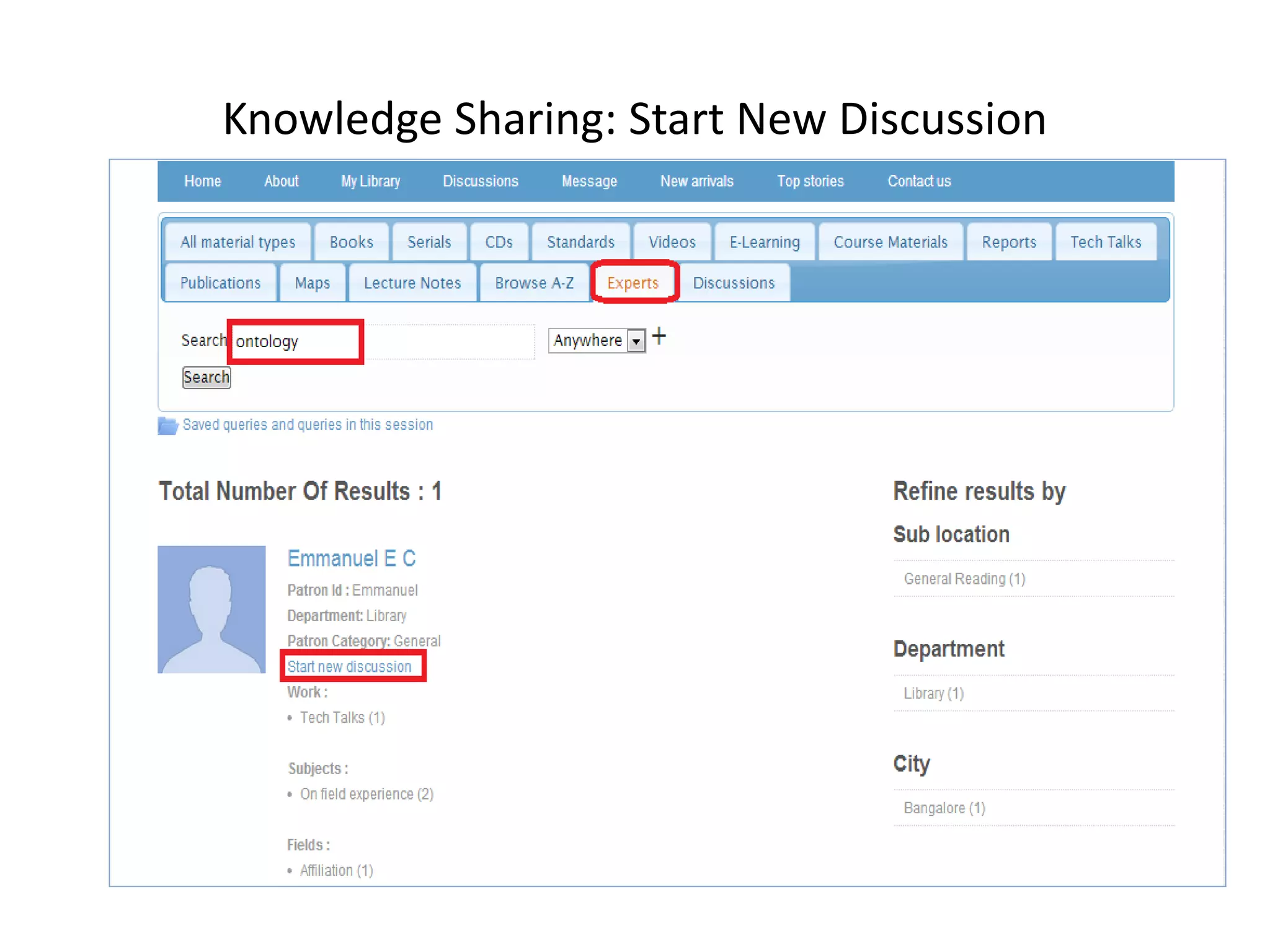This screenshot has height=952, width=1270.
Task: Open New arrivals in navigation
Action: pos(696,181)
